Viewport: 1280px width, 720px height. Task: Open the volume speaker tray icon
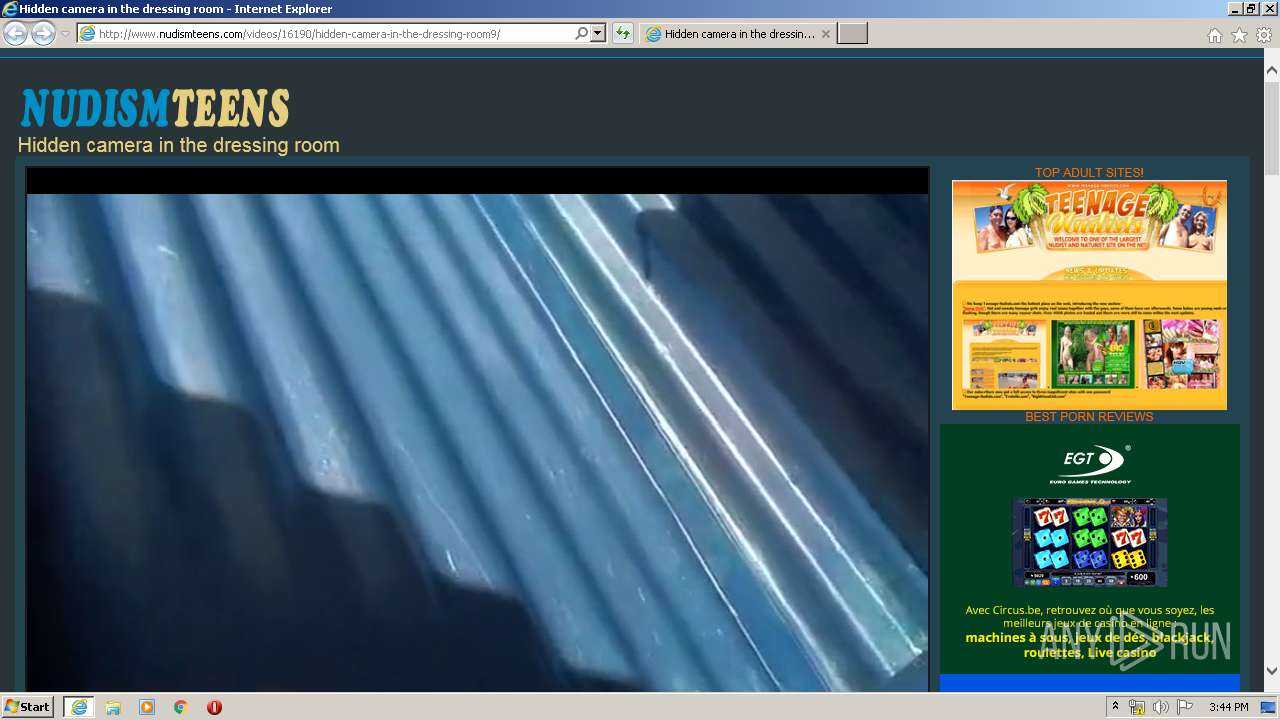1161,707
